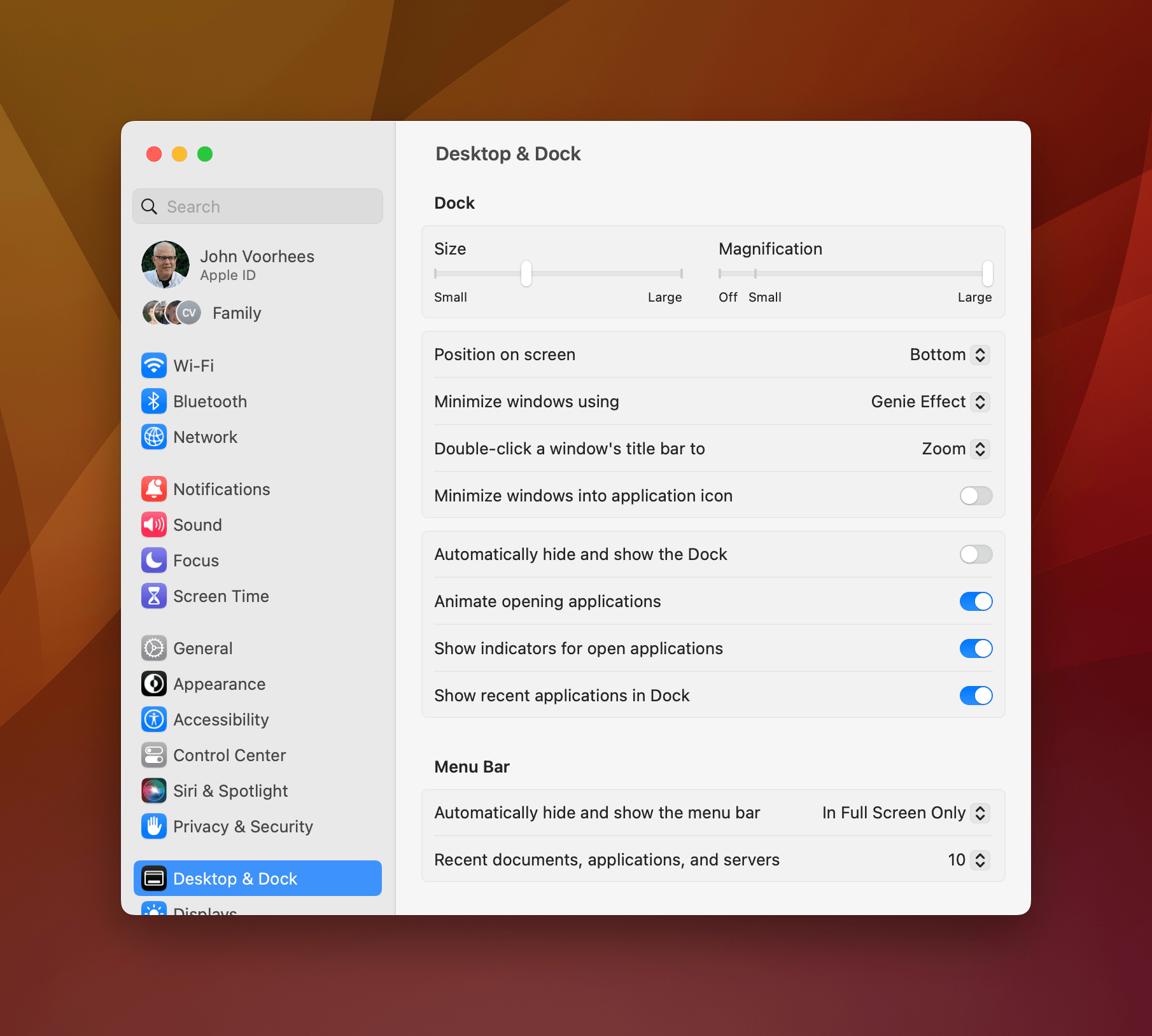Image resolution: width=1152 pixels, height=1036 pixels.
Task: Open Sound settings via speaker icon
Action: (154, 525)
